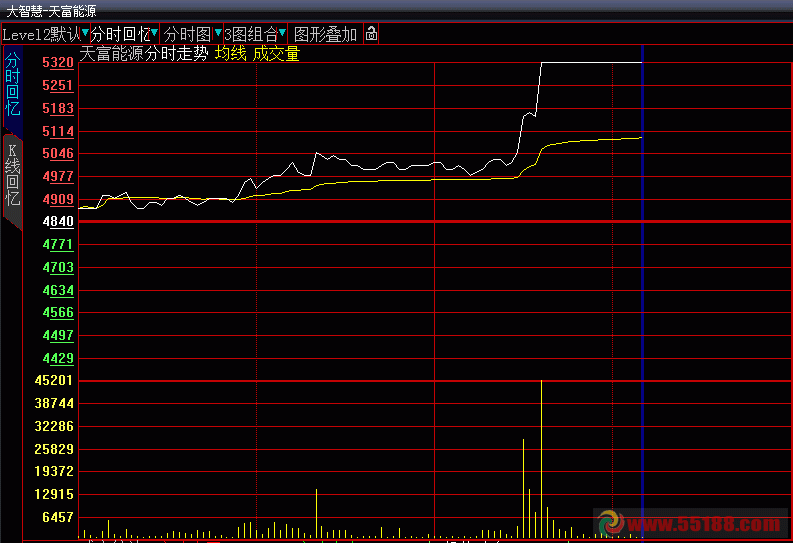Click the 25829 volume label
Image resolution: width=793 pixels, height=543 pixels.
[54, 448]
